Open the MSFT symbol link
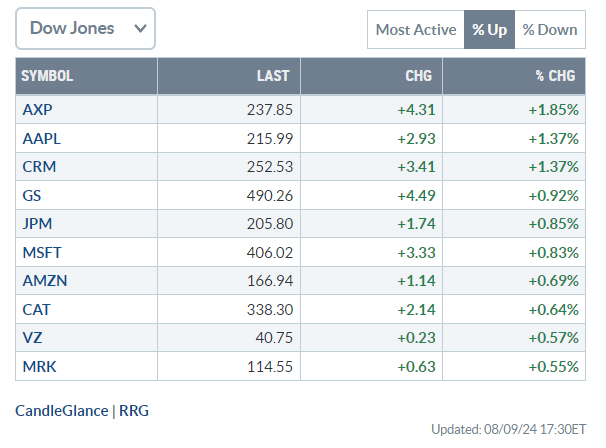 42,253
